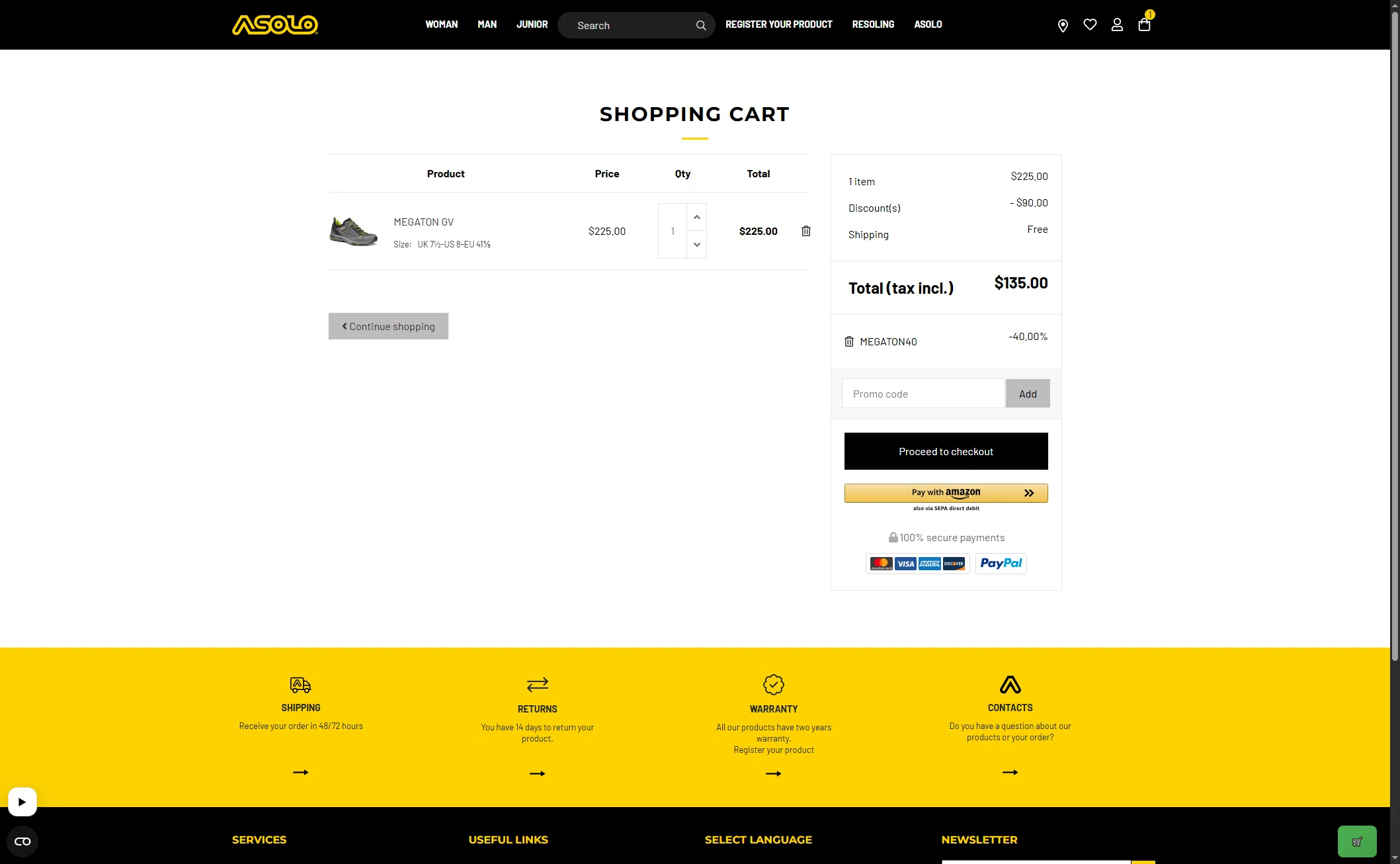Open the wishlist heart icon
1400x864 pixels.
1090,24
